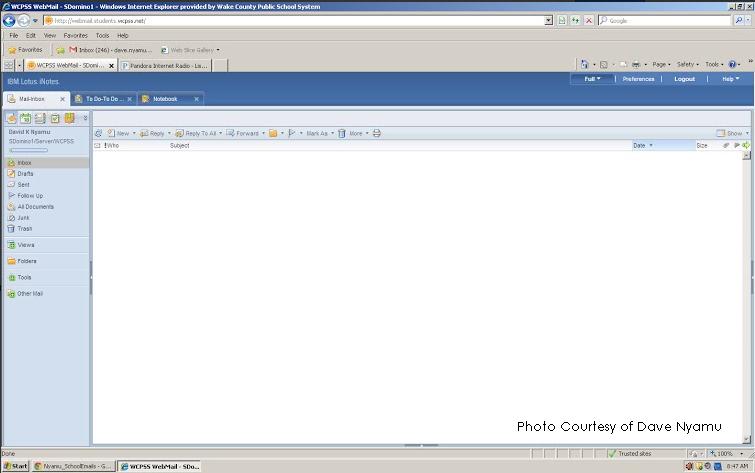Refresh the inbox message list
Image resolution: width=755 pixels, height=473 pixels.
point(99,133)
